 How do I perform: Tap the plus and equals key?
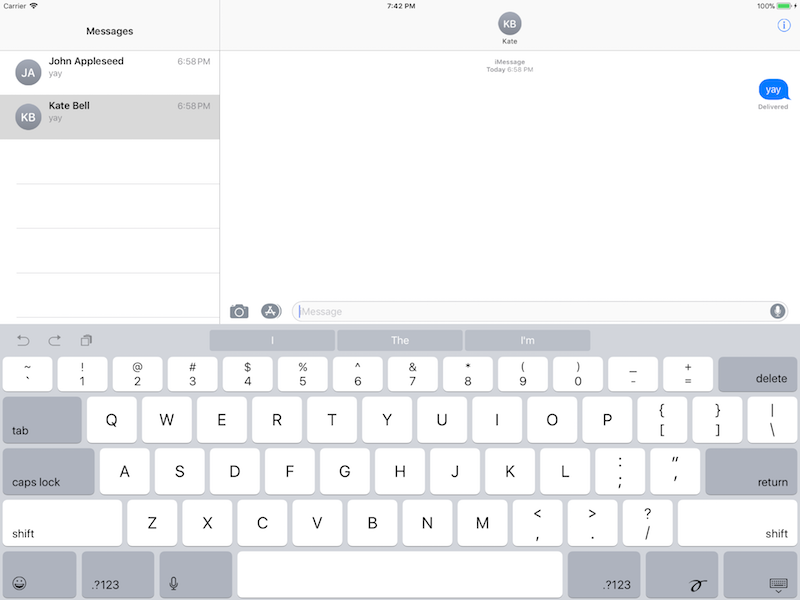tap(688, 374)
